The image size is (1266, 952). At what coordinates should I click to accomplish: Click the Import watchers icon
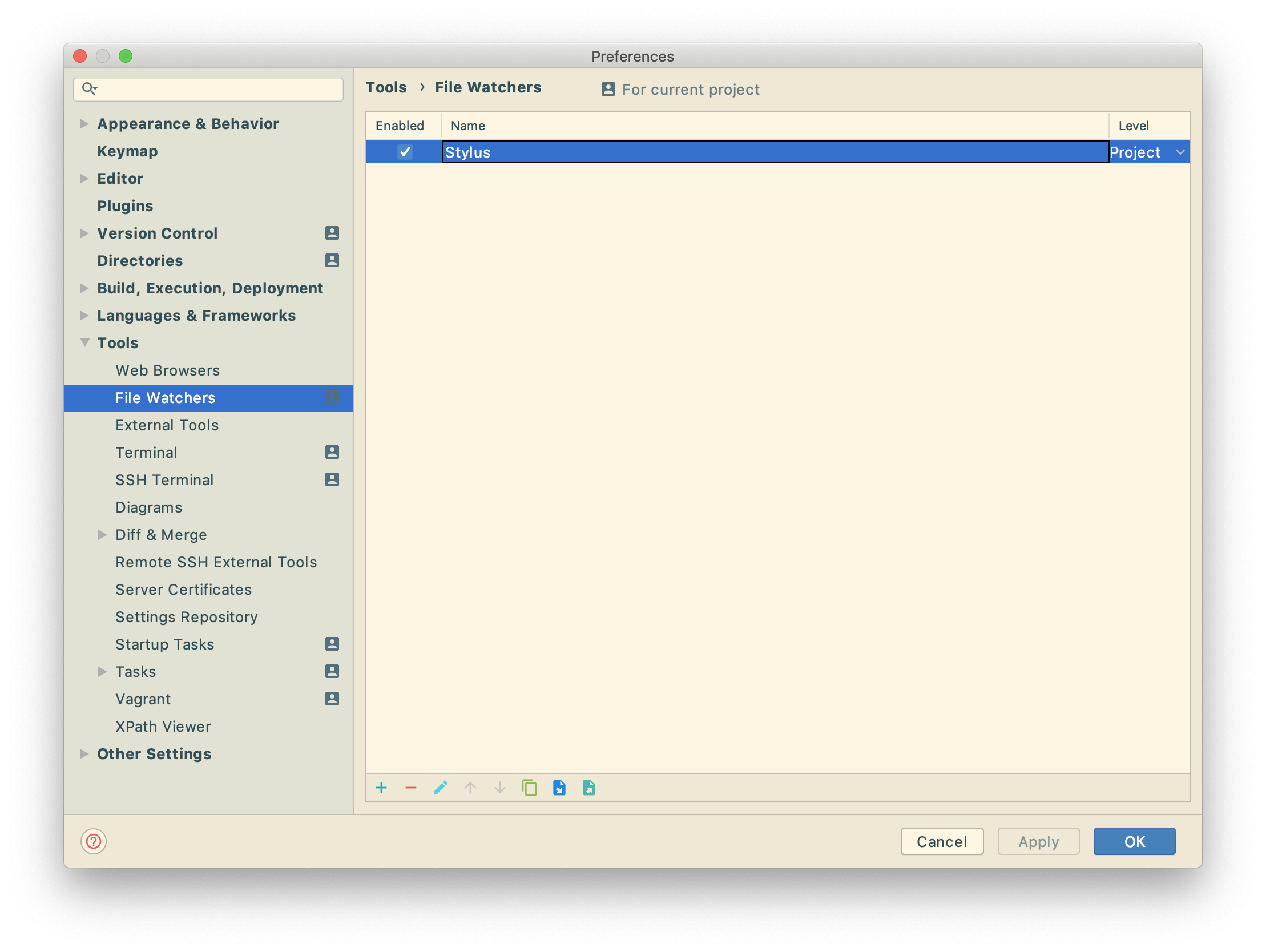click(559, 788)
